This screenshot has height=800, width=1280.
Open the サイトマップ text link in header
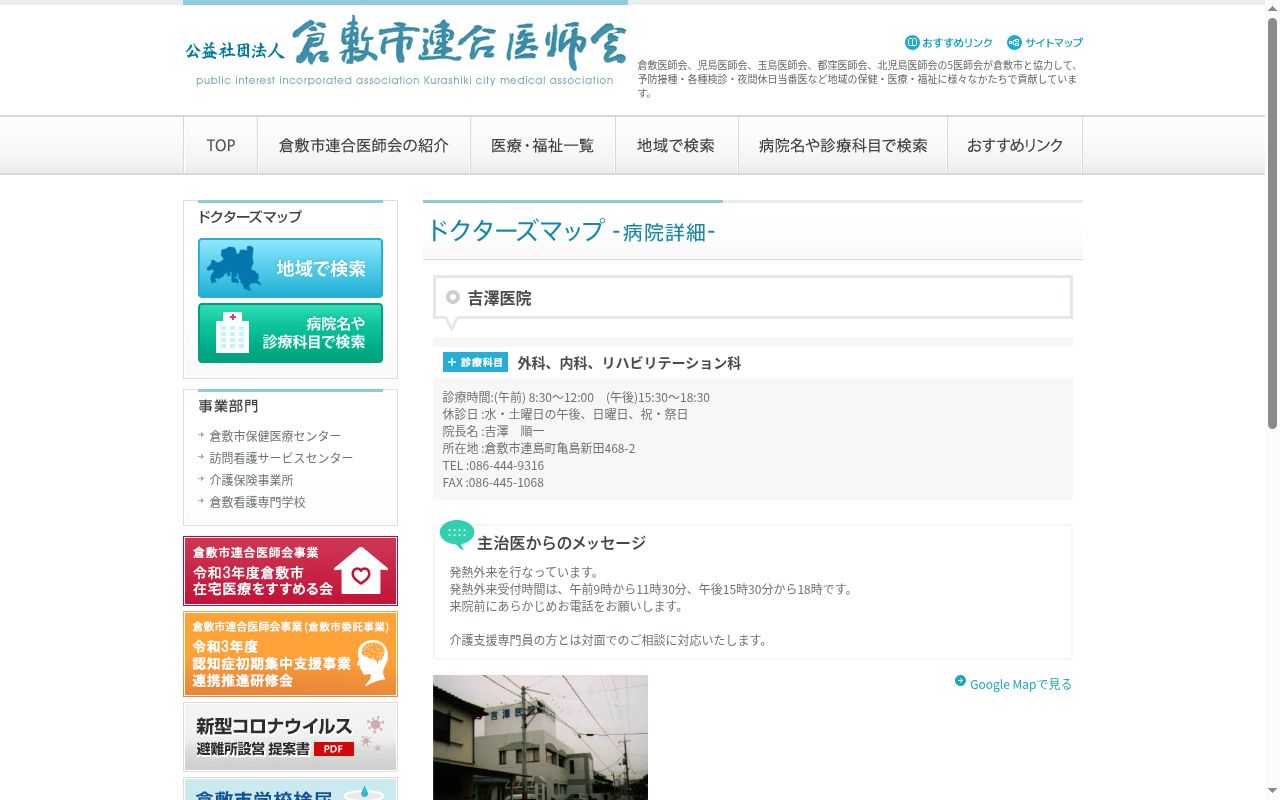point(1054,43)
